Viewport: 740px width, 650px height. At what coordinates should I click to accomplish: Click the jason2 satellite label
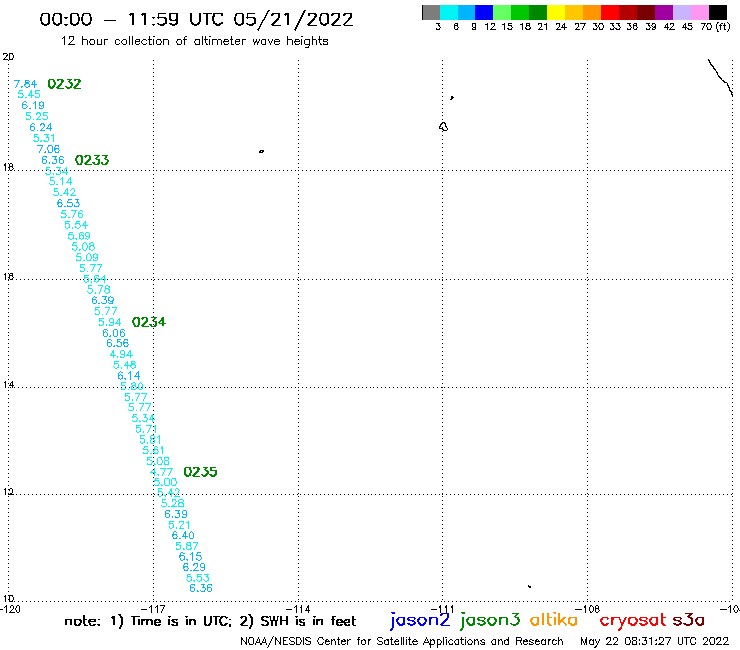[x=420, y=621]
